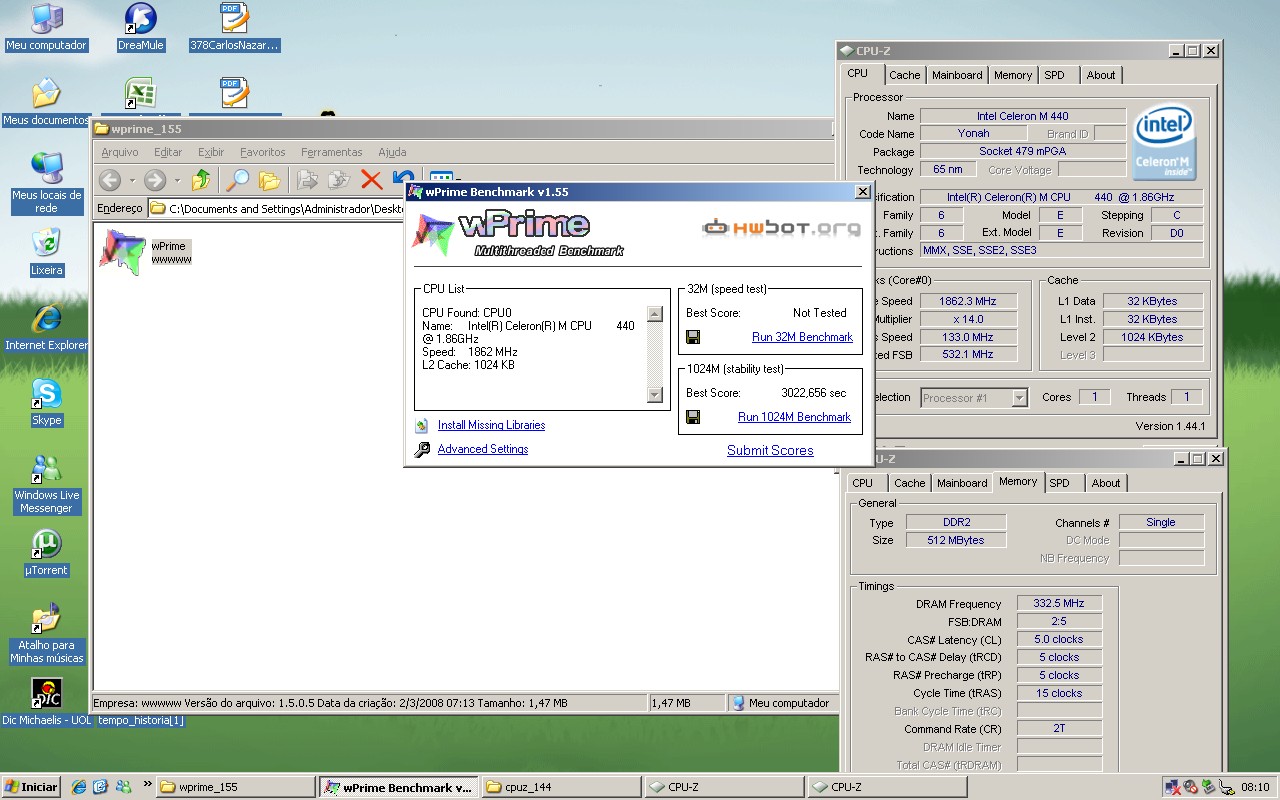Viewport: 1280px width, 800px height.
Task: Open Meus locais de rede icon
Action: [x=46, y=183]
